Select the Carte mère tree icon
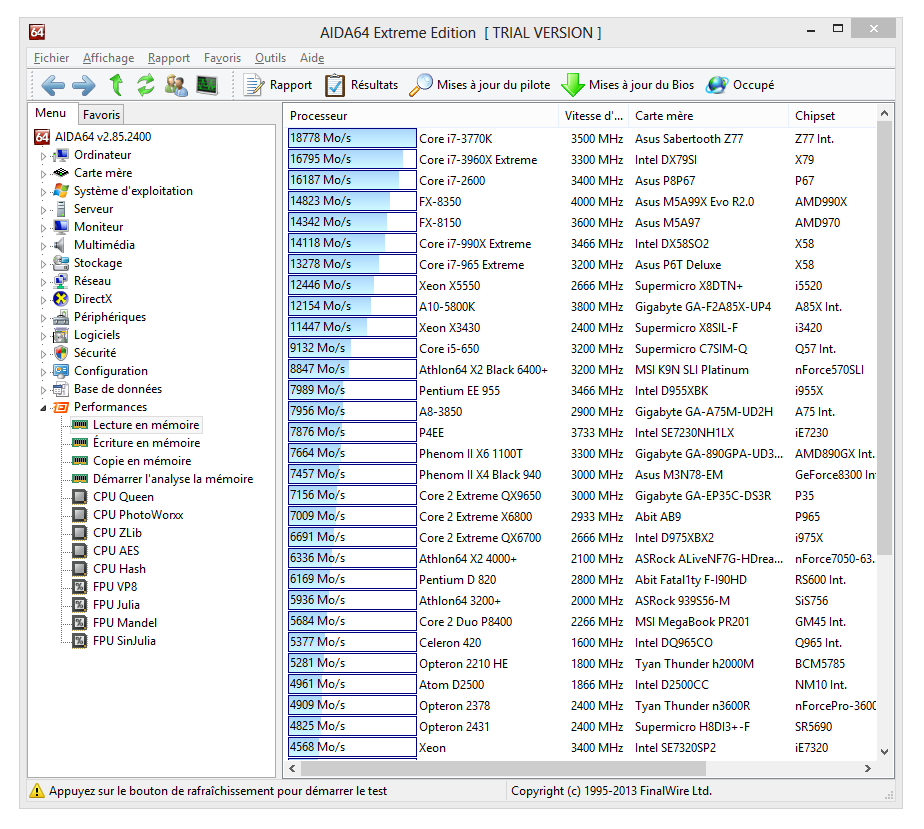This screenshot has width=924, height=829. [60, 173]
